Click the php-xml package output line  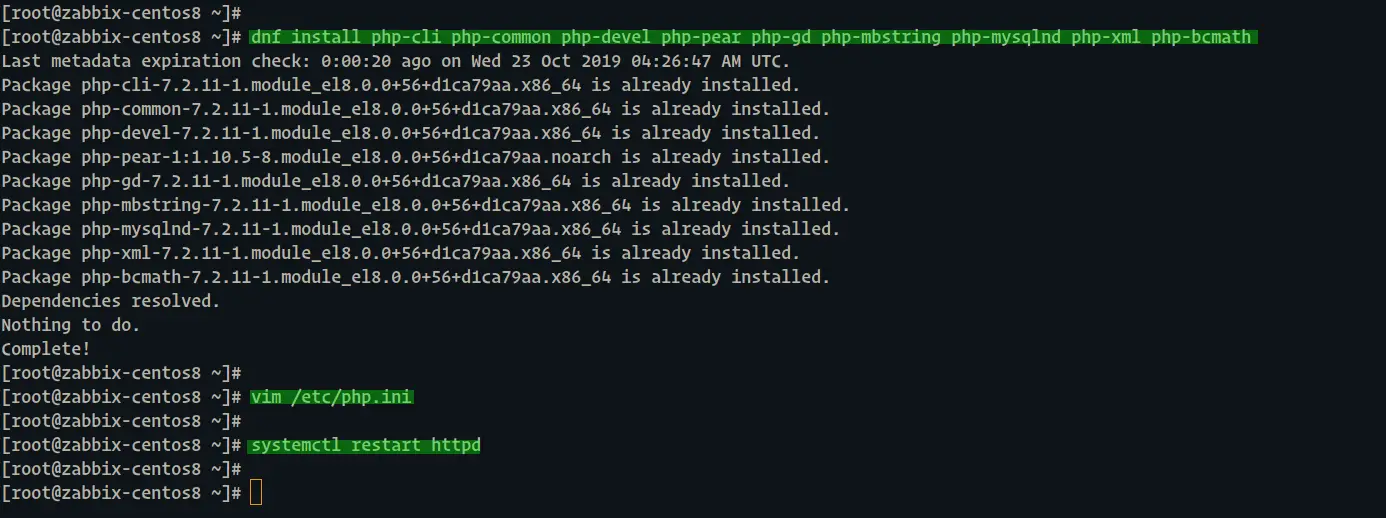click(x=401, y=253)
